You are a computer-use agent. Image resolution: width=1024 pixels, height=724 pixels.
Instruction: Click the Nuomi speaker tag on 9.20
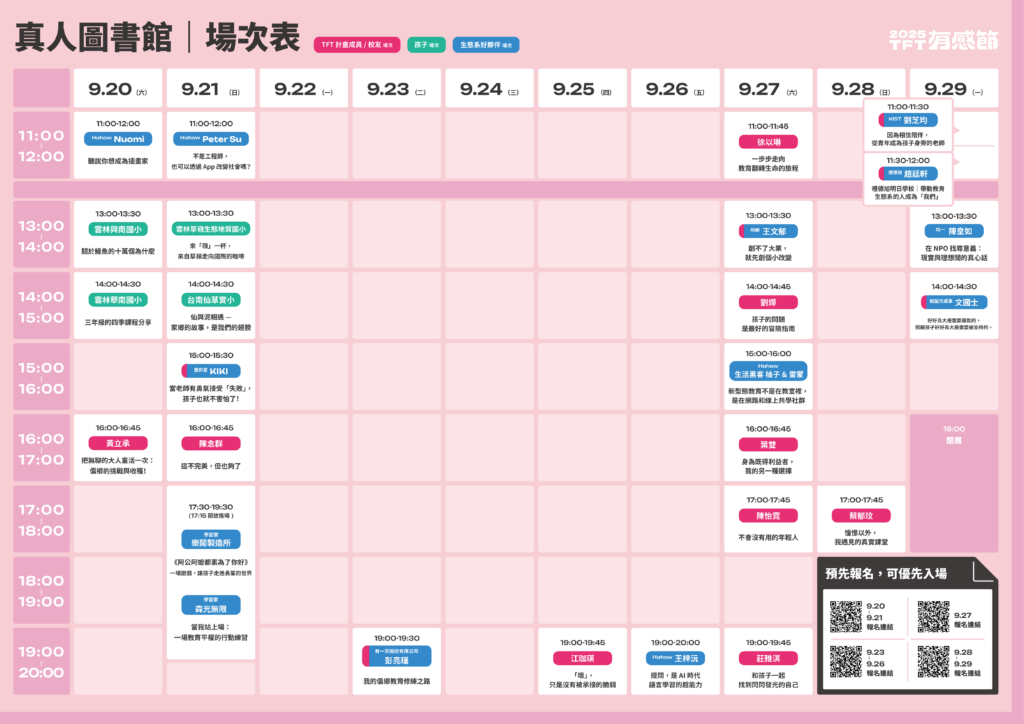[x=118, y=139]
